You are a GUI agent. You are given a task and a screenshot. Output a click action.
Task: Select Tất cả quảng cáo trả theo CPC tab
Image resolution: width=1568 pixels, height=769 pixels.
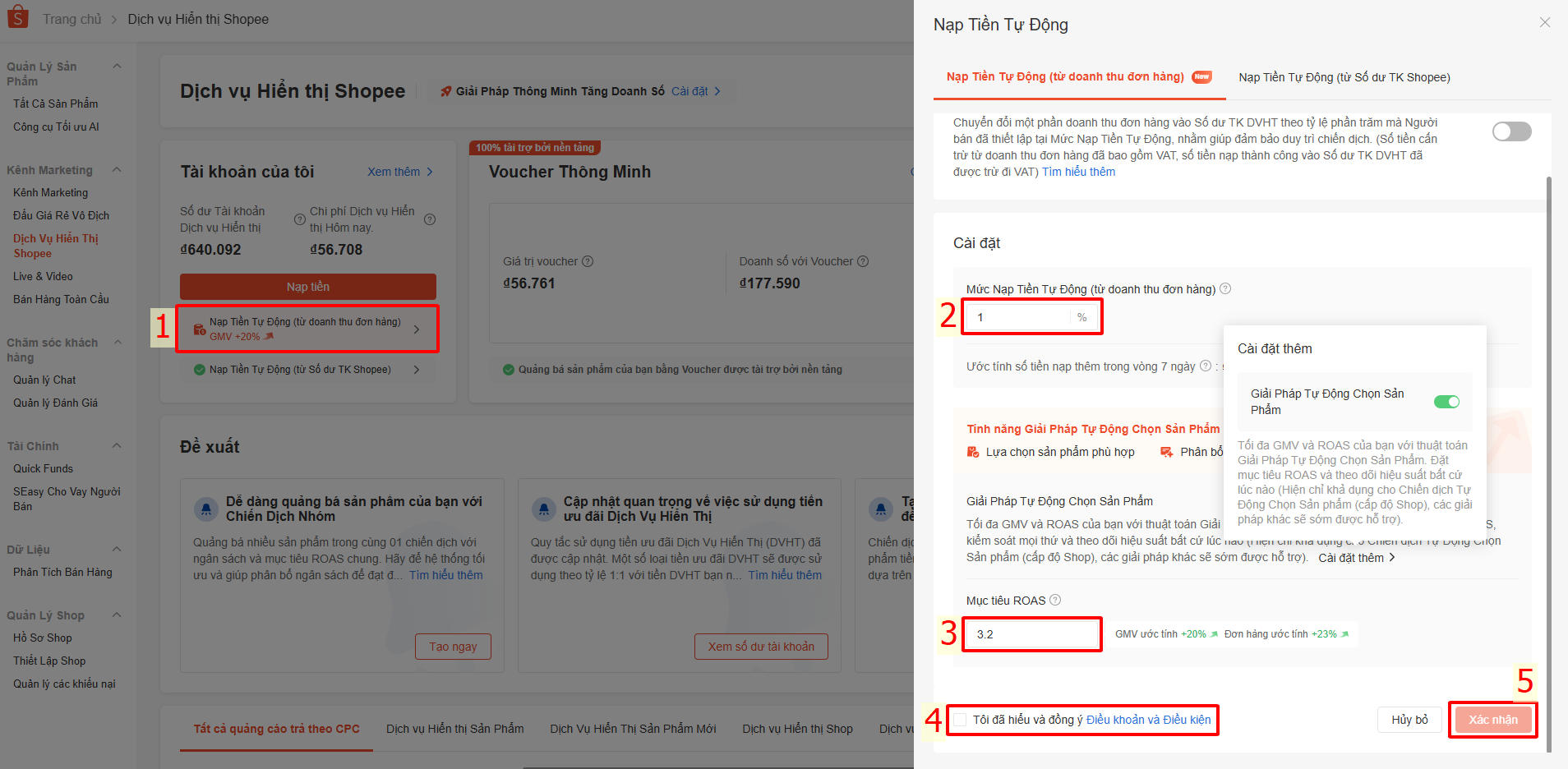277,729
